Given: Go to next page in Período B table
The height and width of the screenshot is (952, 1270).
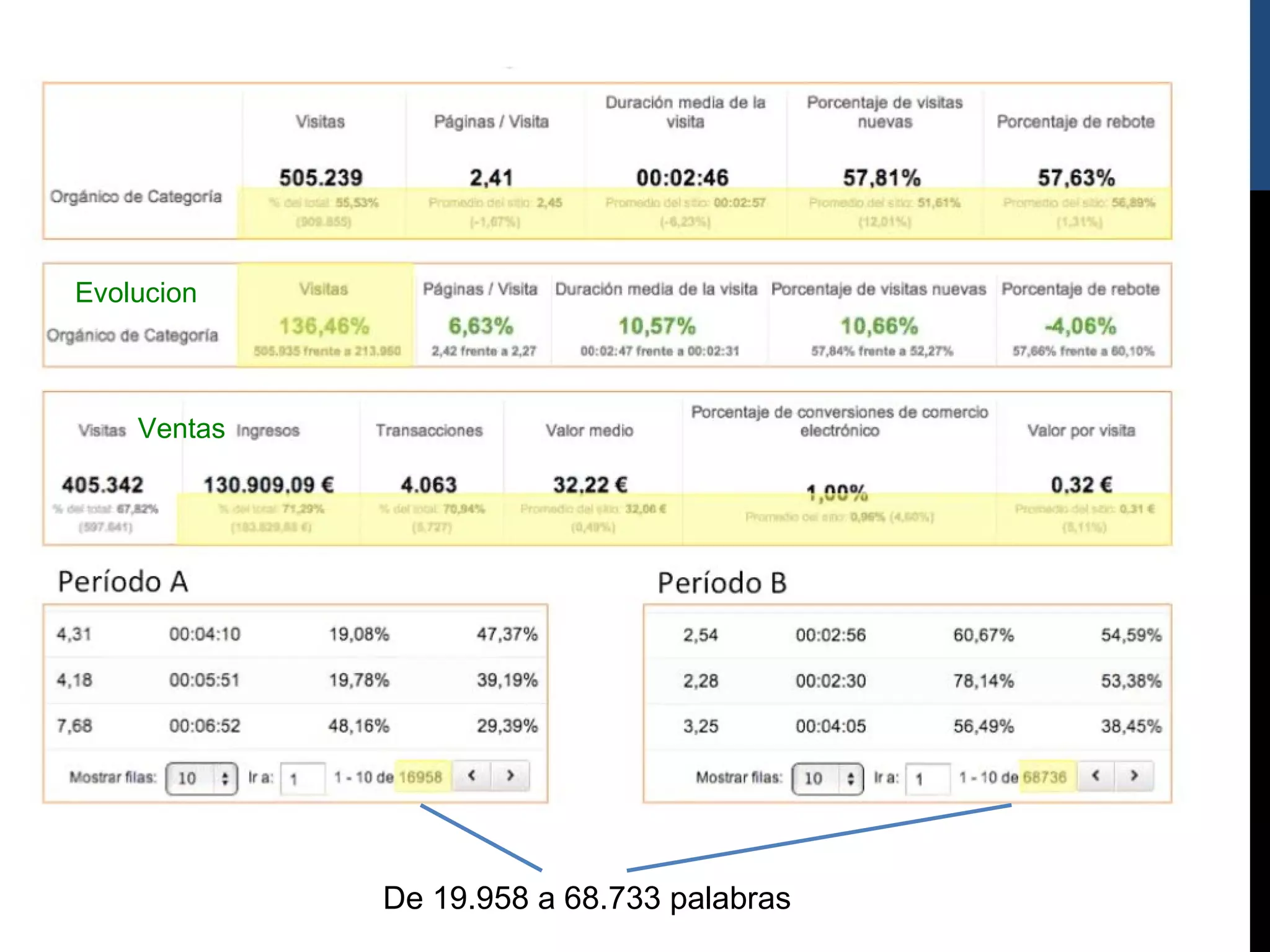Looking at the screenshot, I should [1134, 775].
